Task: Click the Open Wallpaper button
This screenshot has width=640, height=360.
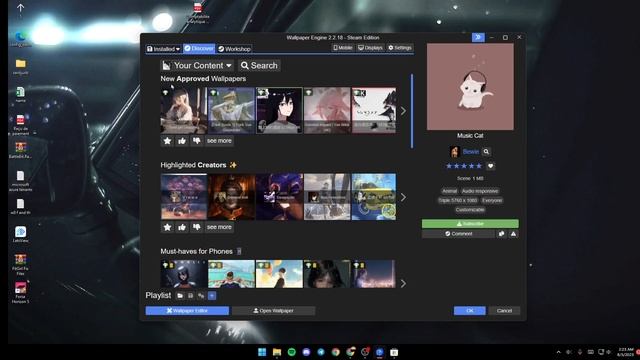Action: [273, 311]
